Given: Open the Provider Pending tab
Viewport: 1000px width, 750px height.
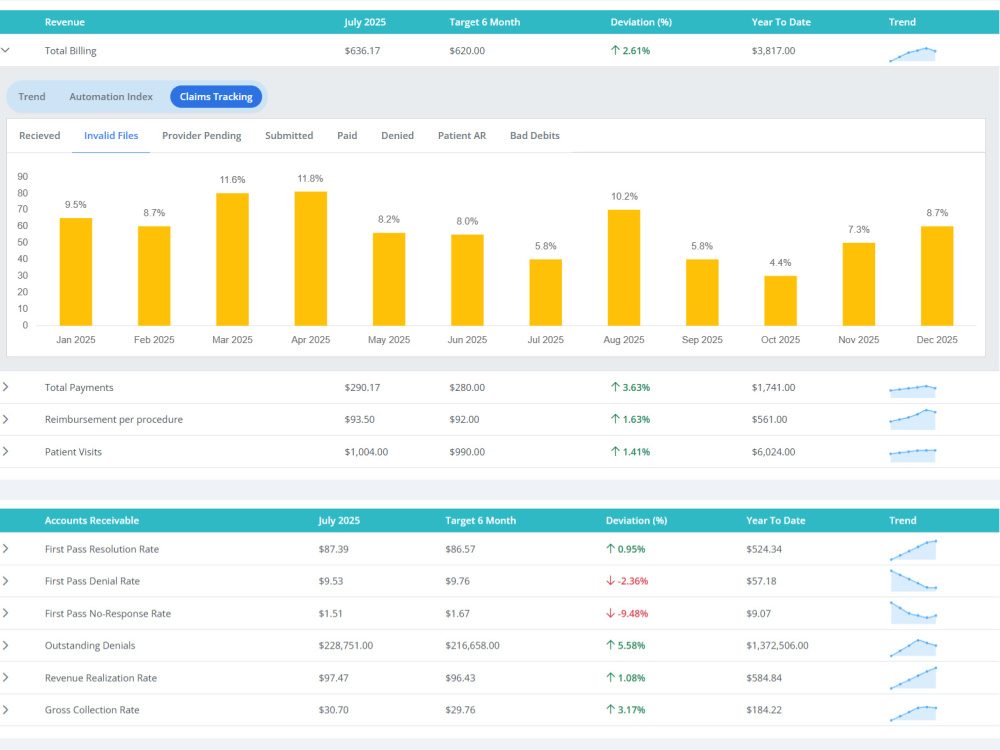Looking at the screenshot, I should point(202,135).
